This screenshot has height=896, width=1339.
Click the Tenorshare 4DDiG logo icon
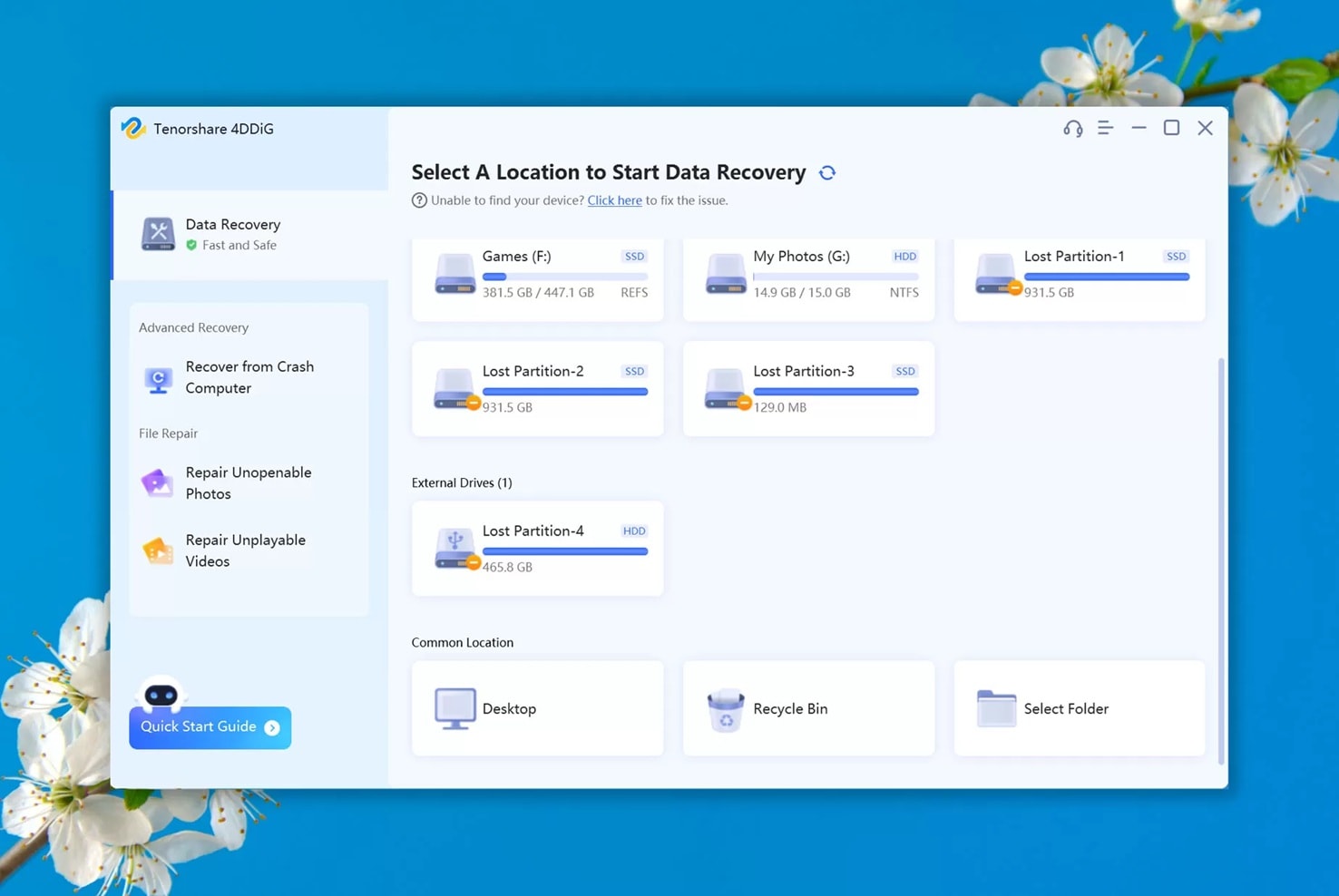[x=133, y=128]
